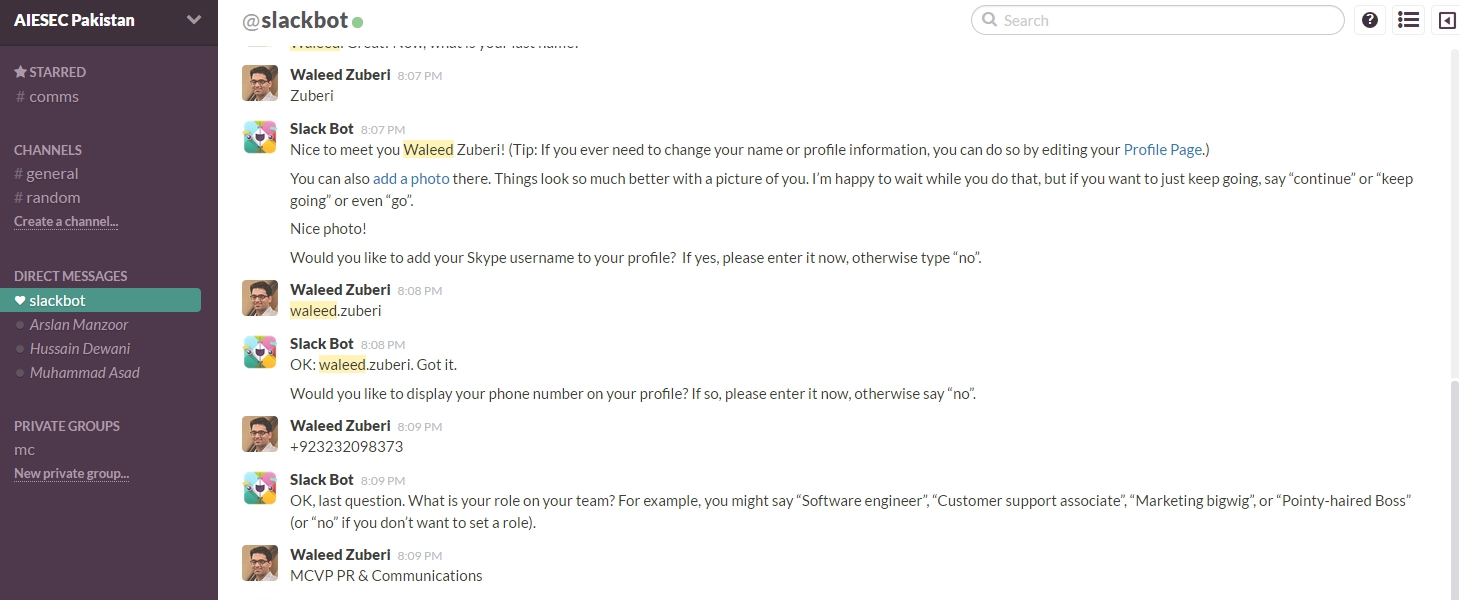
Task: Expand the AIESEC Pakistan team menu chevron
Action: click(194, 20)
